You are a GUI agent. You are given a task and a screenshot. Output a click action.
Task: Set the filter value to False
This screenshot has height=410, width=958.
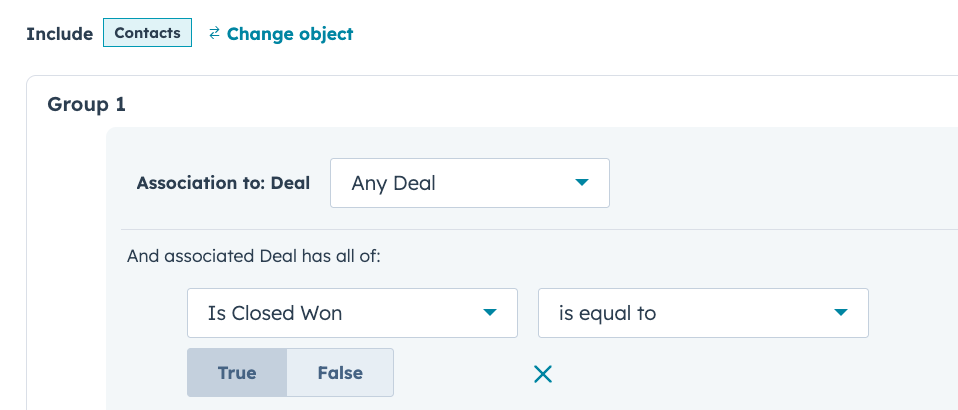pos(340,373)
